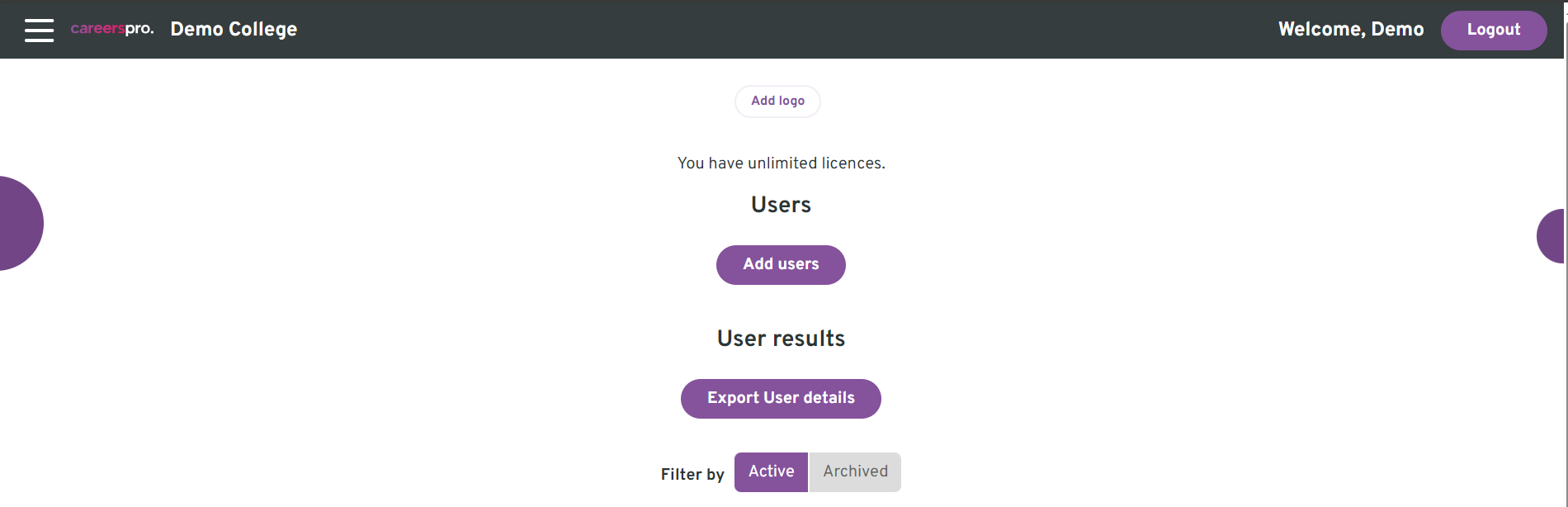
Task: Open the hamburger navigation menu
Action: (39, 31)
